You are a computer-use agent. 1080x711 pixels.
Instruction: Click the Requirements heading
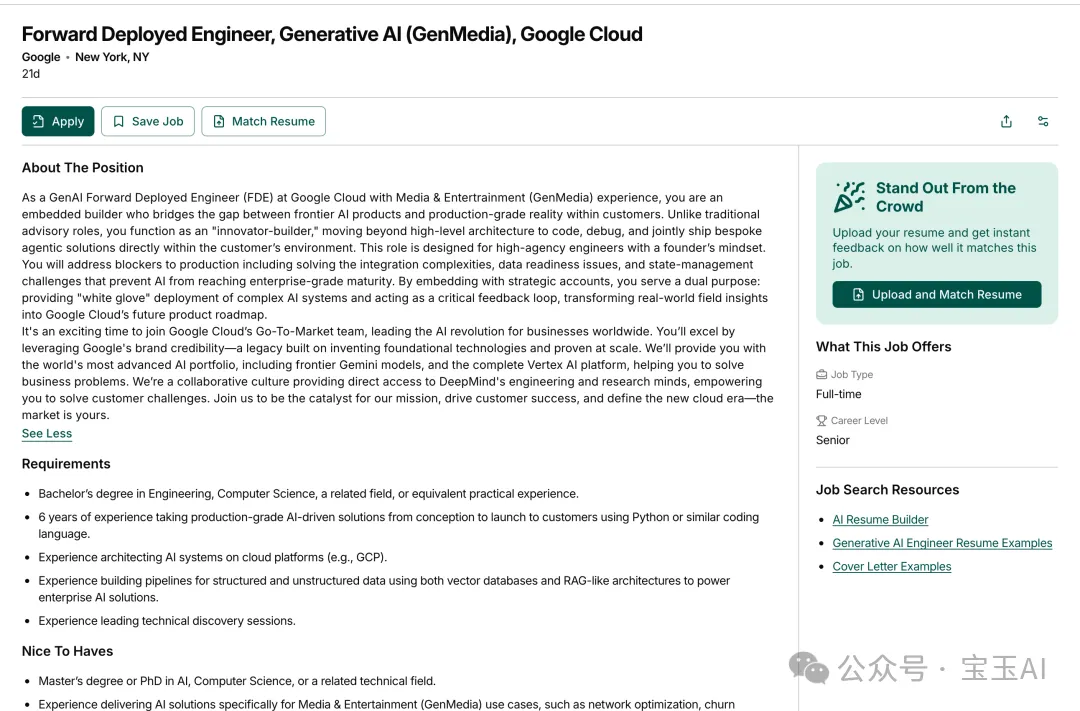pos(66,464)
